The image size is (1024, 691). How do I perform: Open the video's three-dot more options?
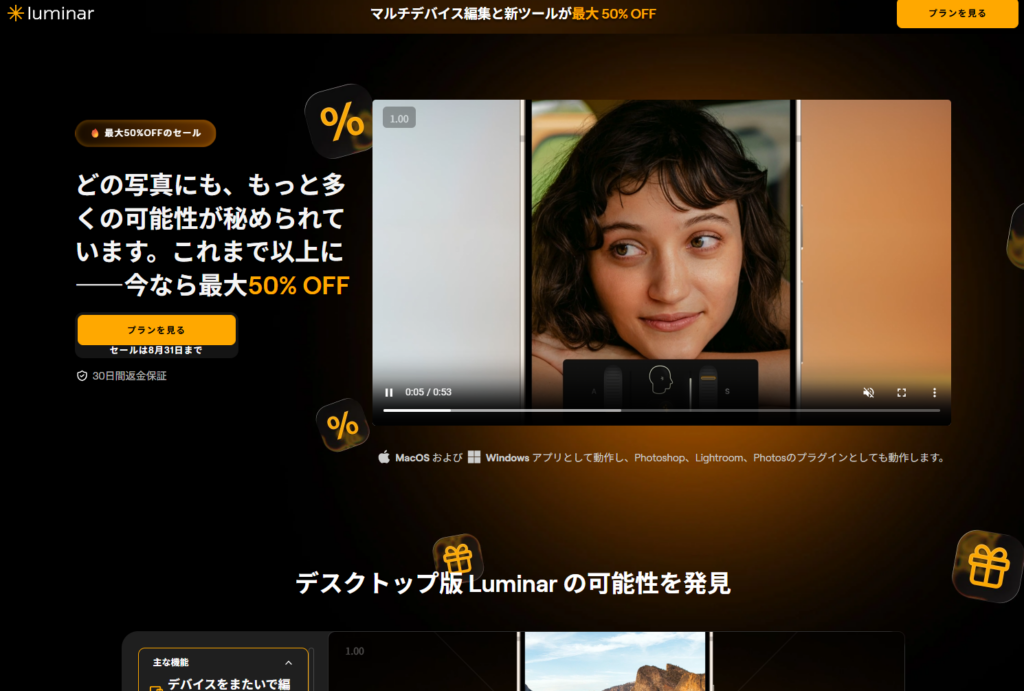pyautogui.click(x=934, y=393)
